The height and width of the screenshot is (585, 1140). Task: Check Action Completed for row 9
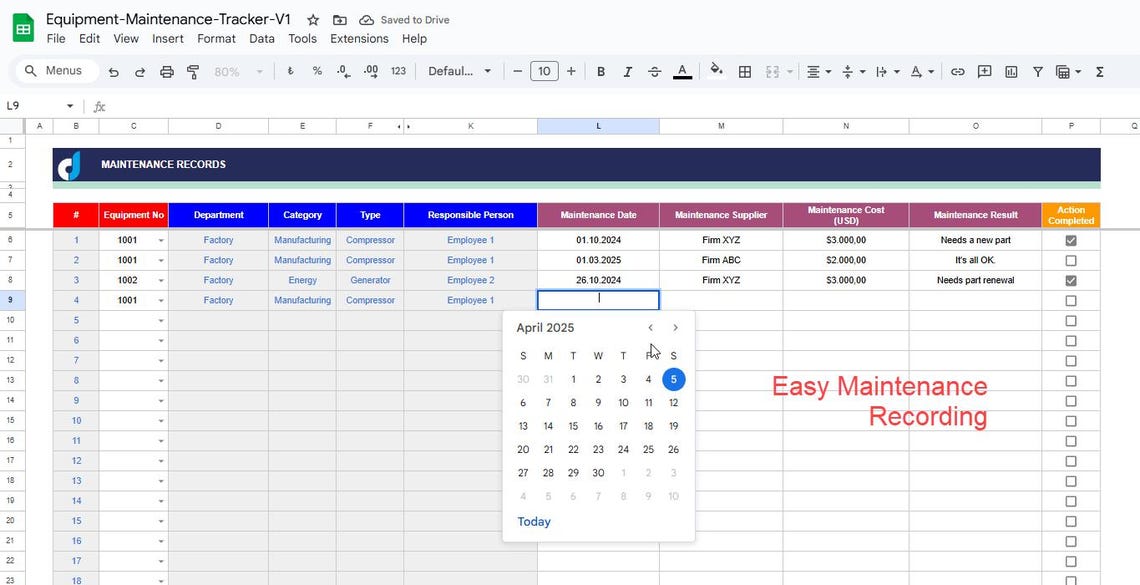click(x=1071, y=300)
